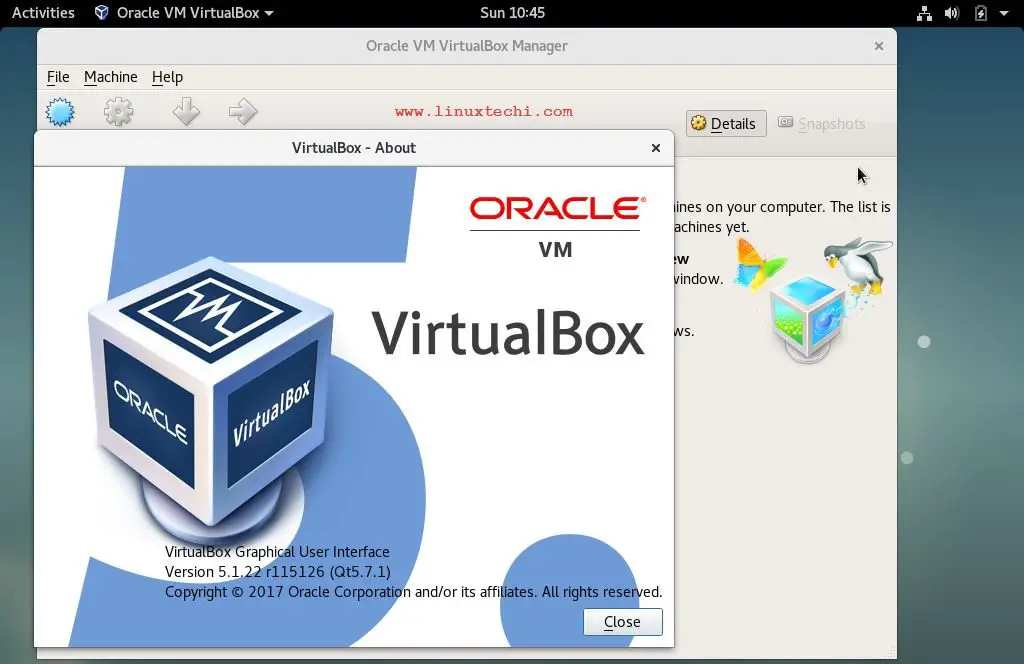Click the Copyright 2017 Oracle Corporation line

point(413,592)
